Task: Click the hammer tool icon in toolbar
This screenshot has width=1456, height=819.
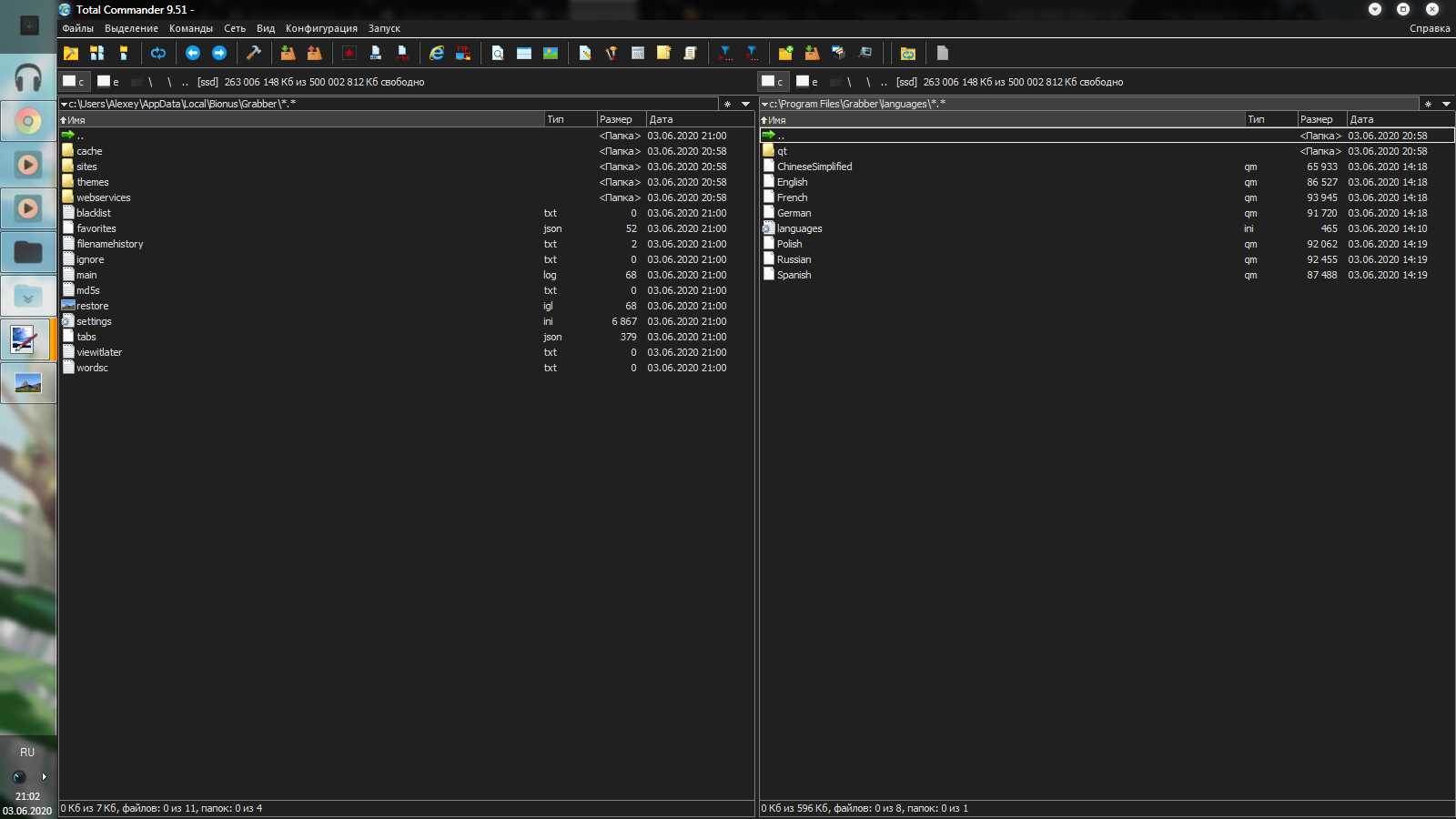Action: 254,53
